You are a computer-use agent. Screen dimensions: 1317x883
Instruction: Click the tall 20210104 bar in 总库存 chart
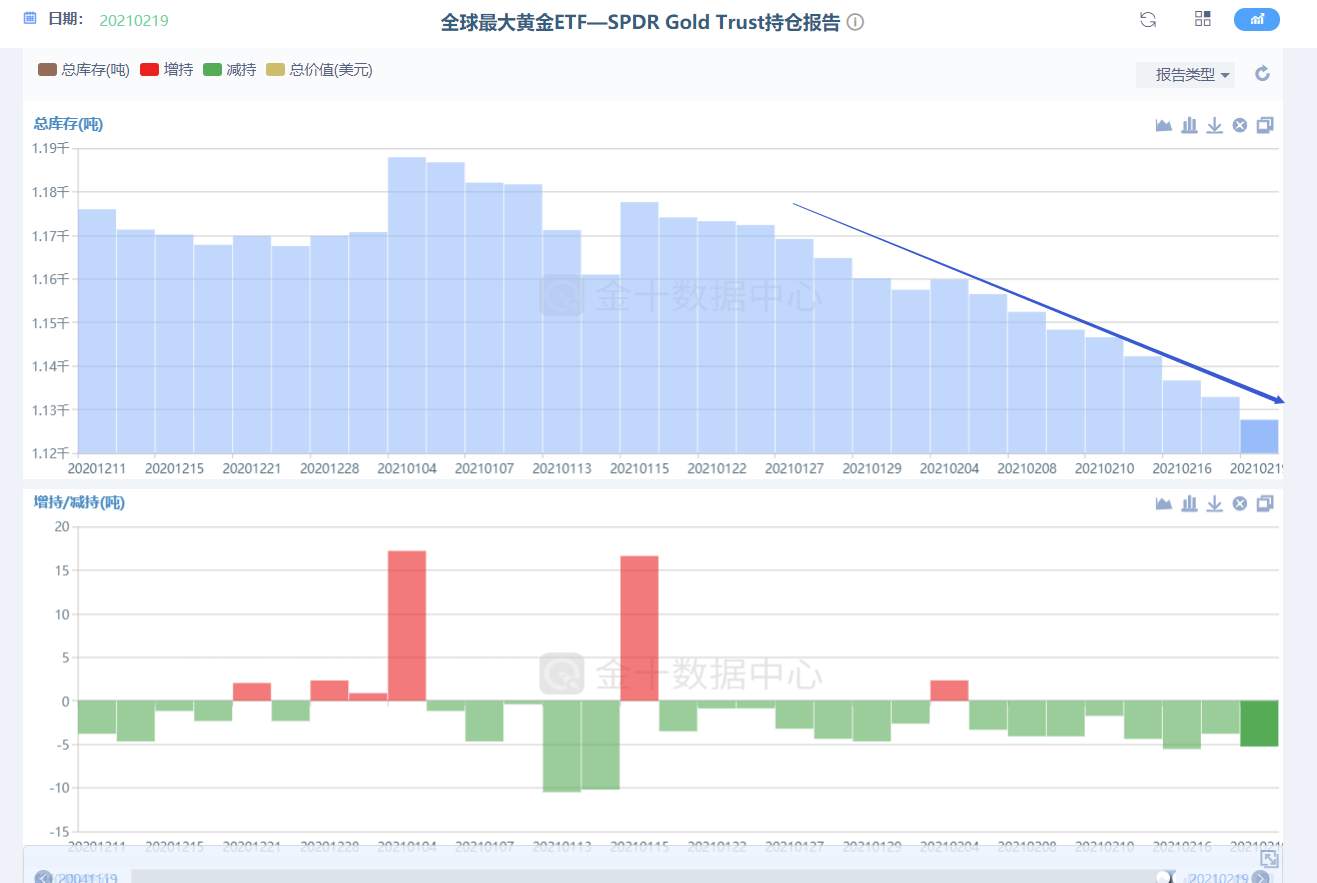(407, 305)
